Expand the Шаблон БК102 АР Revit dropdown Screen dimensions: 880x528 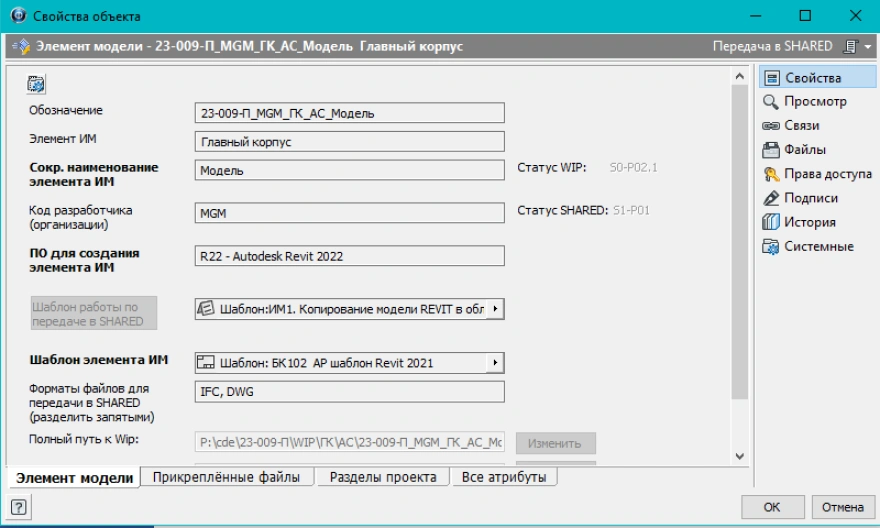click(493, 362)
